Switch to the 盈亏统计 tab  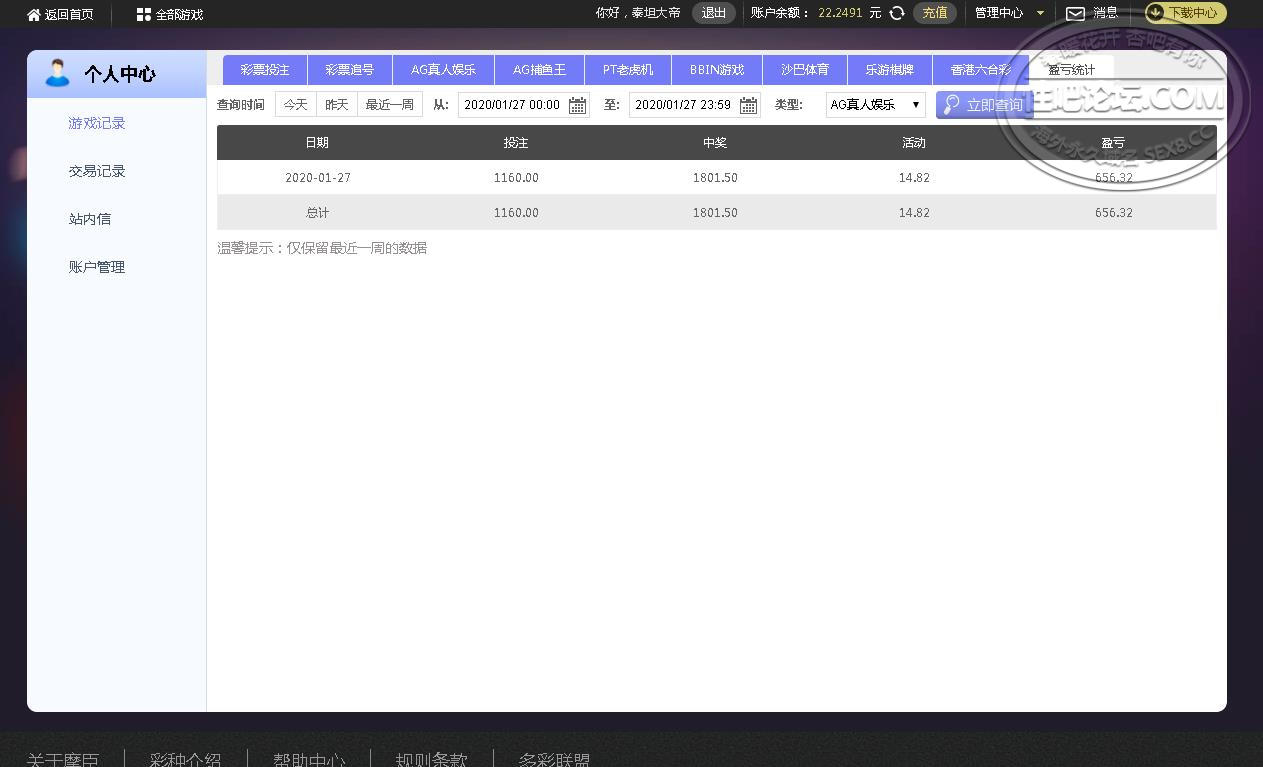coord(1072,70)
